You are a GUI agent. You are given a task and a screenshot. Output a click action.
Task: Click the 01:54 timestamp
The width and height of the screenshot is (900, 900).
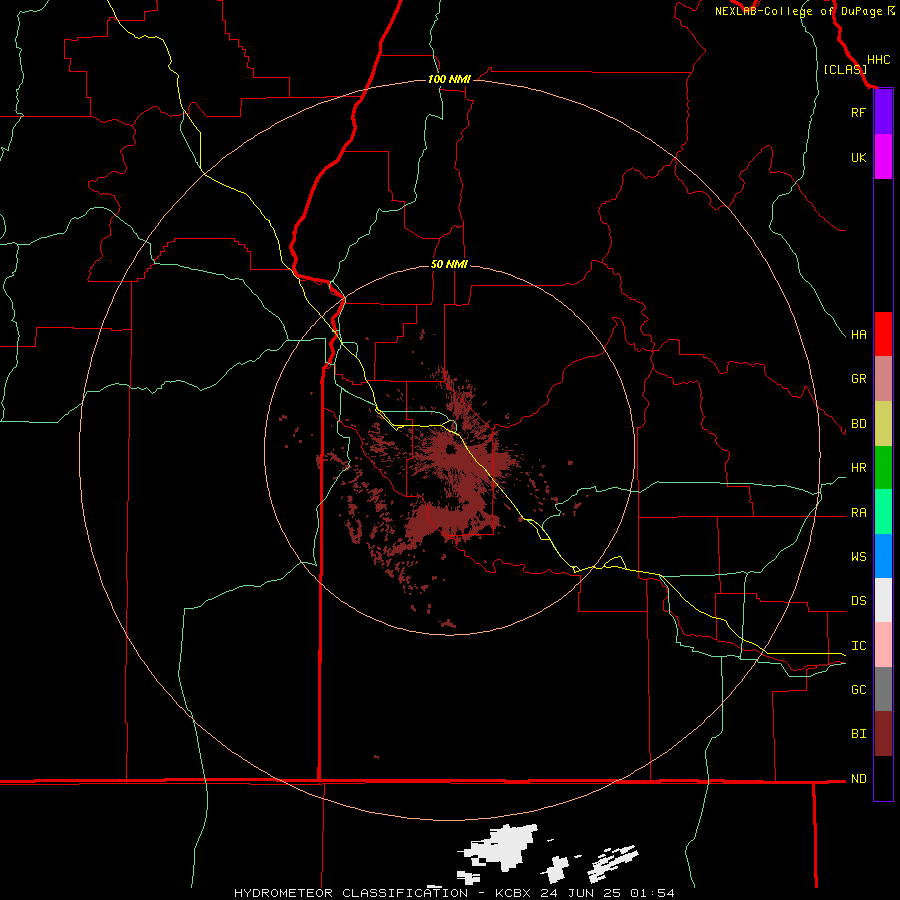[x=652, y=893]
